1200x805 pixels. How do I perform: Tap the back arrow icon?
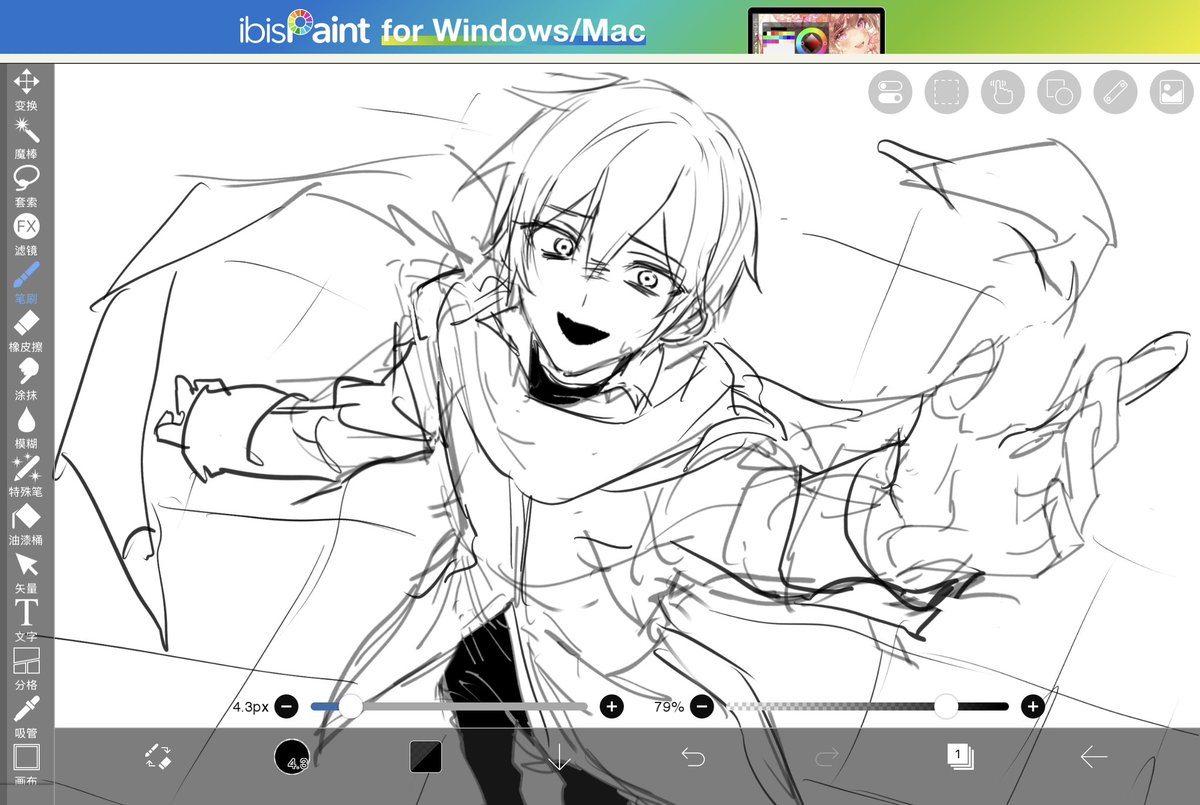[x=1093, y=757]
